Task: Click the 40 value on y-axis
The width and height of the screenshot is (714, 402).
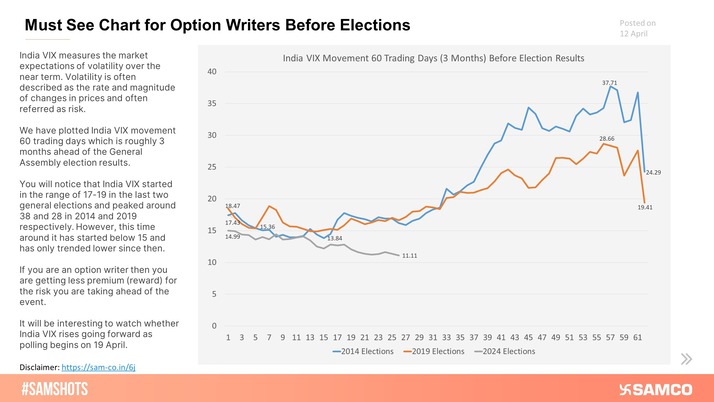Action: 213,72
